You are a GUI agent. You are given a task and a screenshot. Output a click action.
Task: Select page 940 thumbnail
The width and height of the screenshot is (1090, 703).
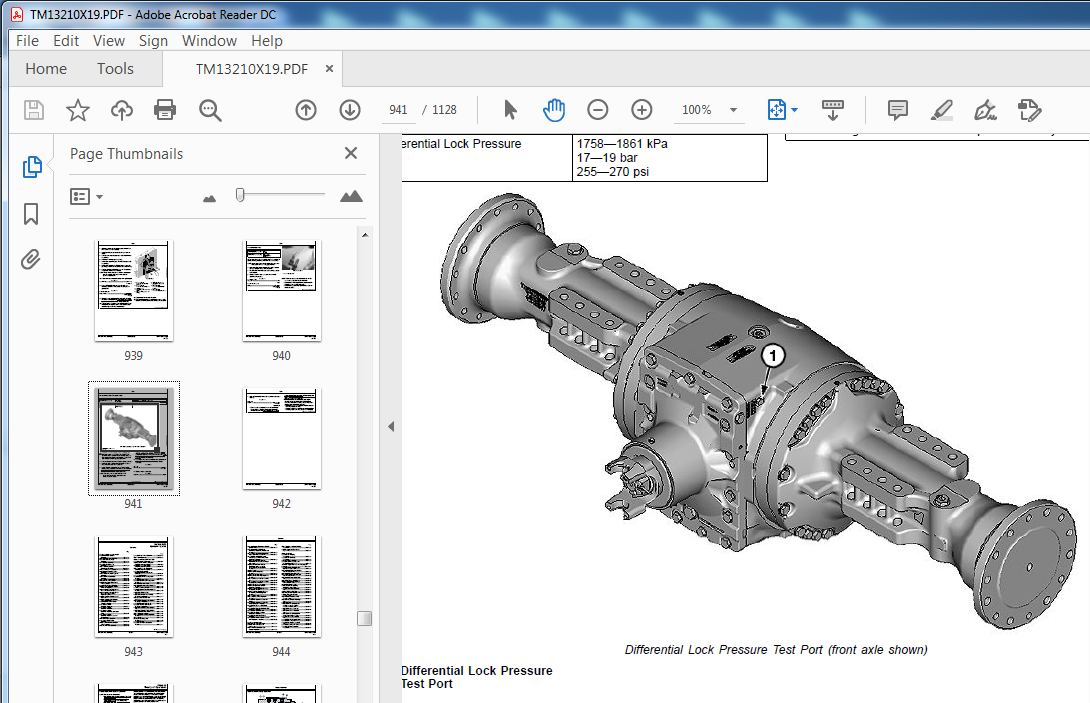coord(282,291)
